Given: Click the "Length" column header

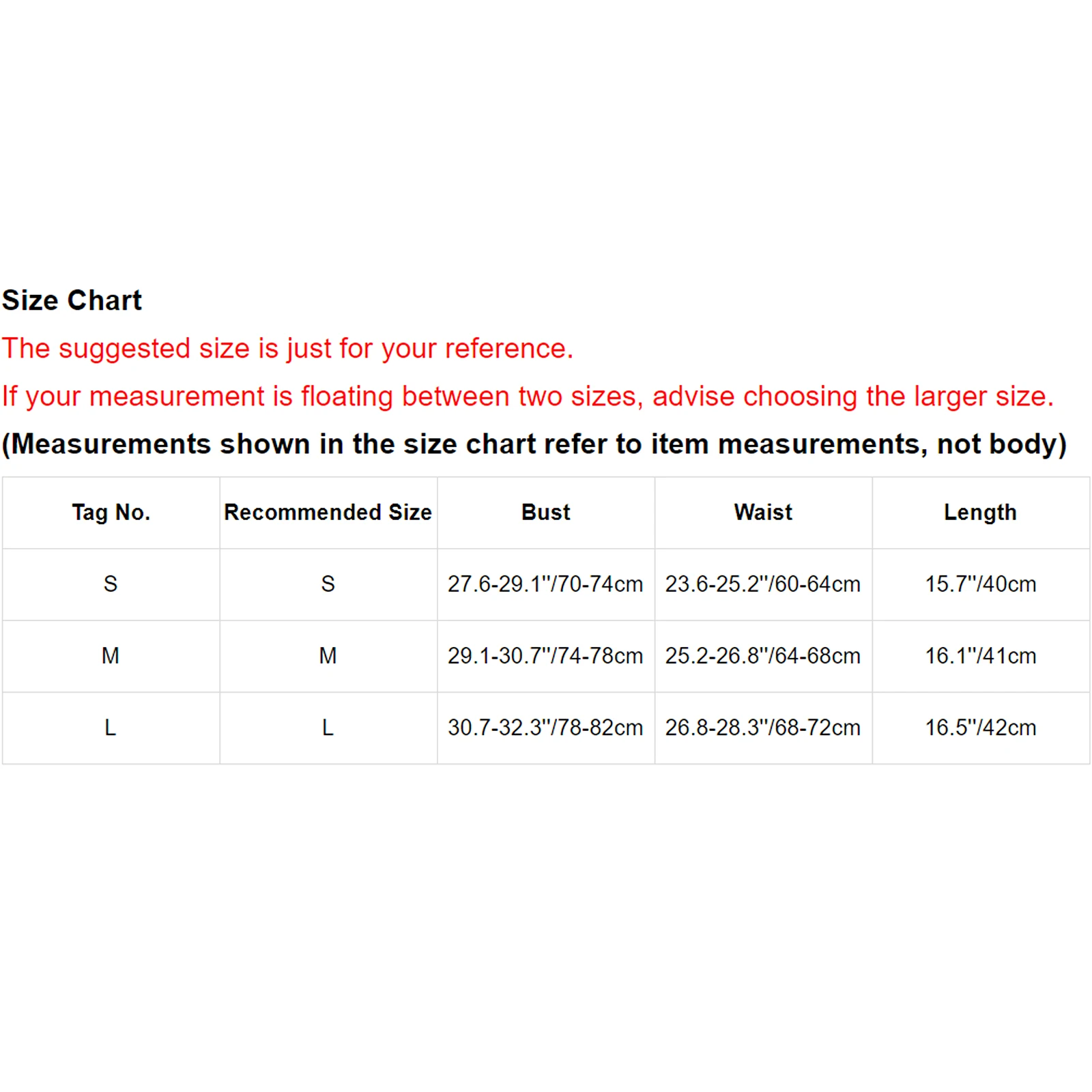Looking at the screenshot, I should (980, 513).
